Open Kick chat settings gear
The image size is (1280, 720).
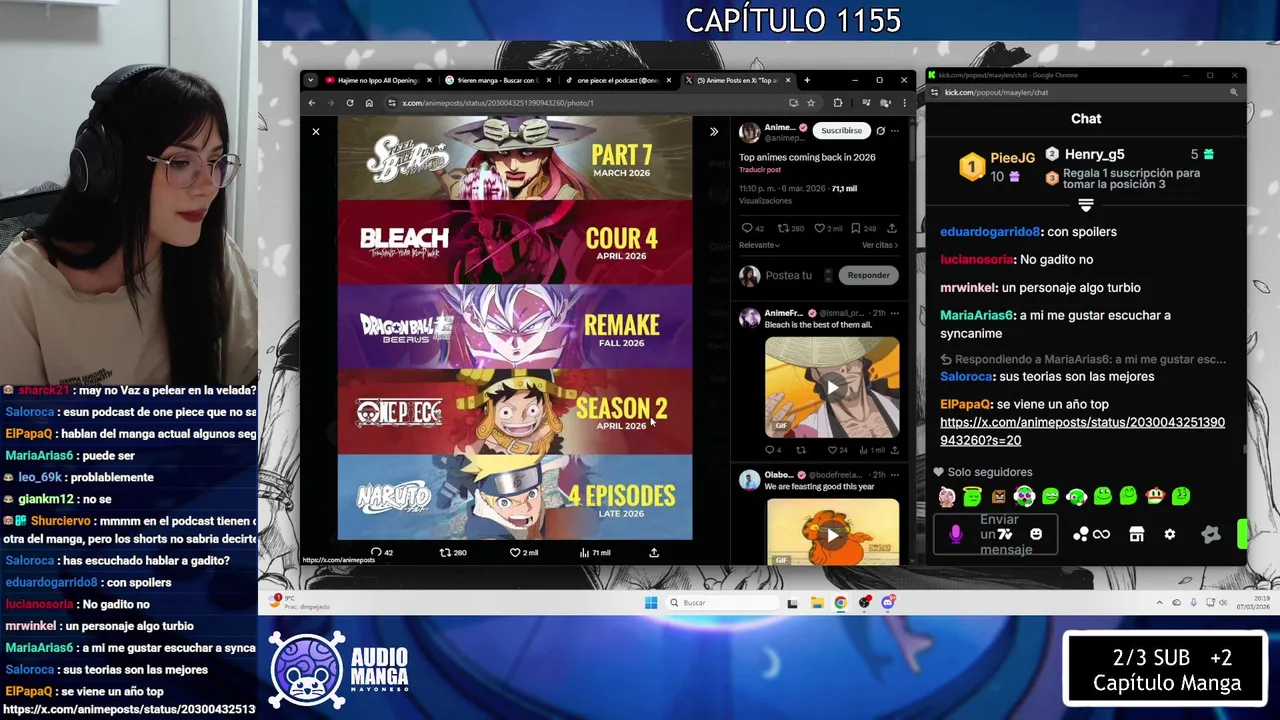tap(1170, 534)
